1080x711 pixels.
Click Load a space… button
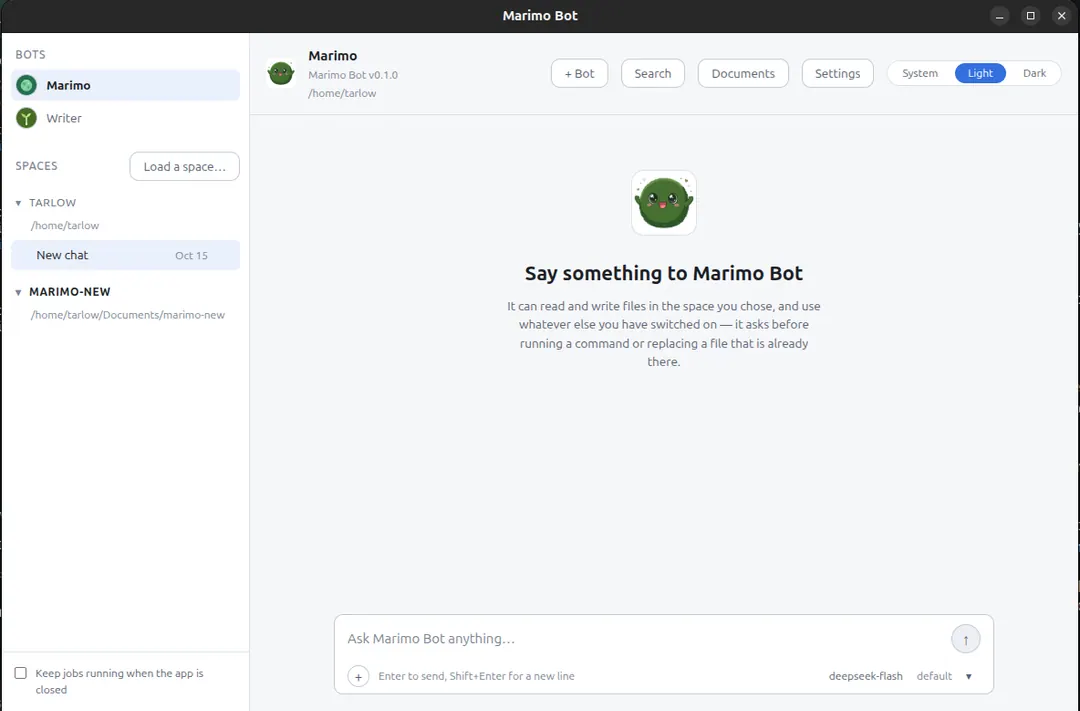click(184, 167)
